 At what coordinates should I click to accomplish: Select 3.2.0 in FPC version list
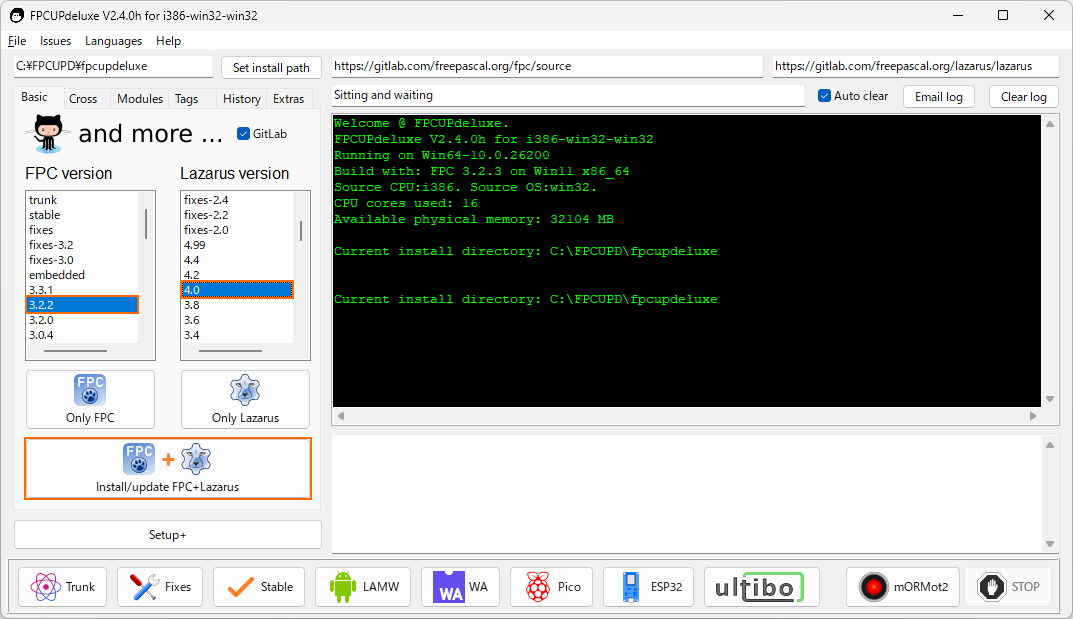(x=82, y=320)
